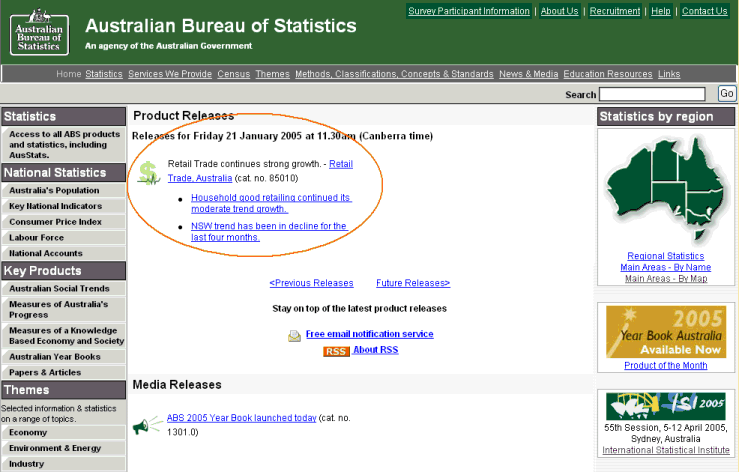Follow the Previous Releases link

[x=311, y=283]
